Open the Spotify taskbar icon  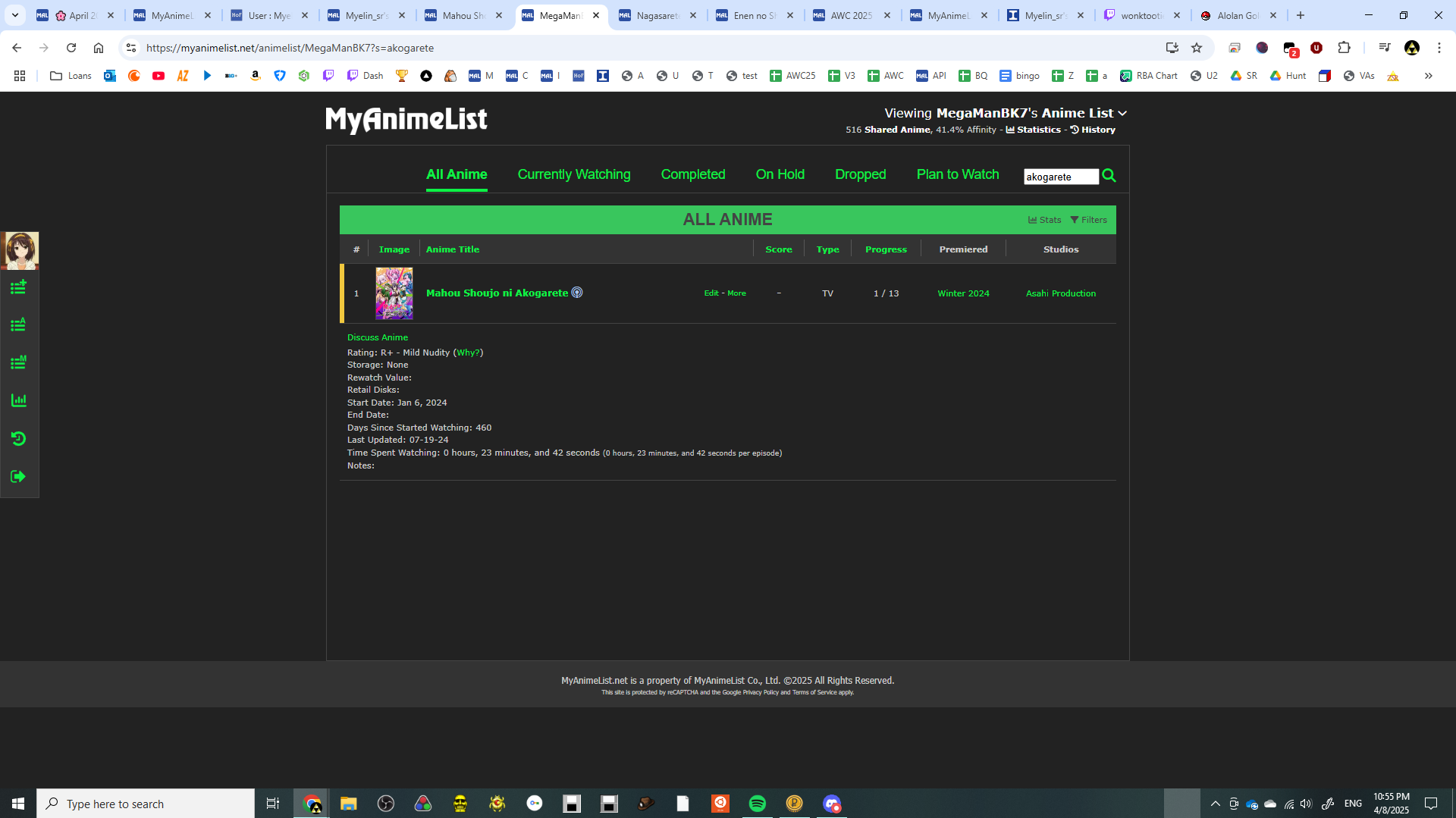pyautogui.click(x=758, y=804)
